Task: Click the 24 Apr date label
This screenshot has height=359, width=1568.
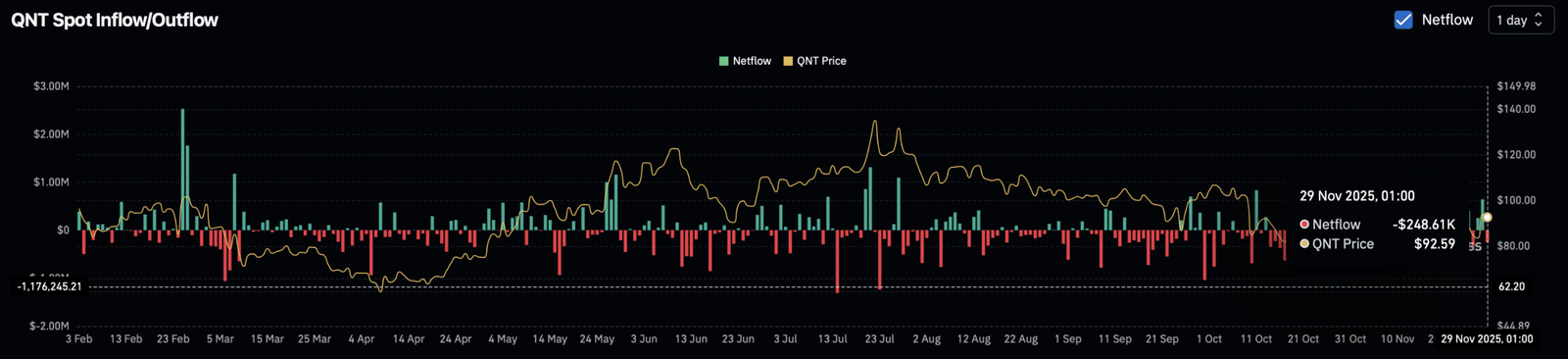Action: pos(456,339)
